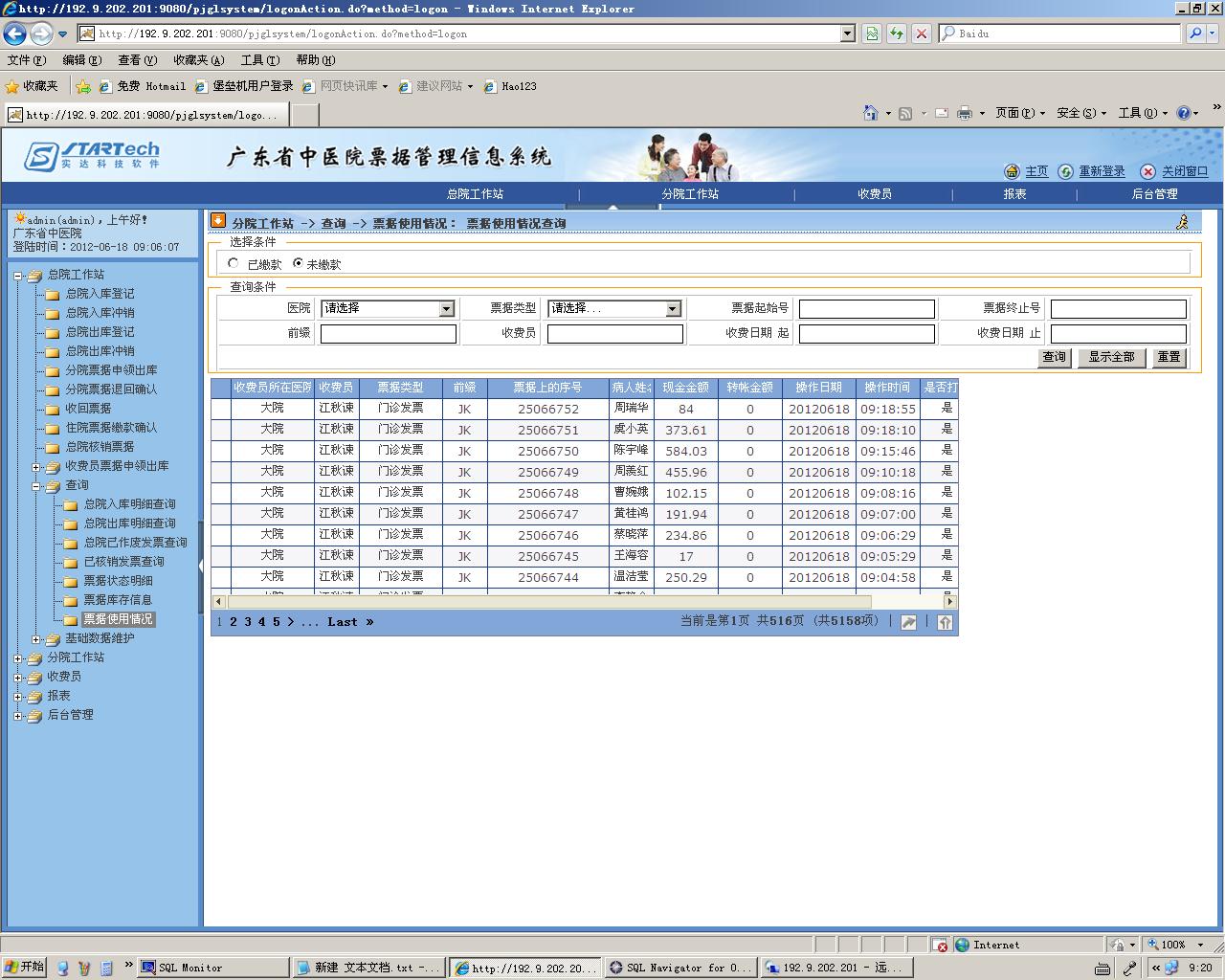This screenshot has height=980, width=1225.
Task: Open the 票据类型 dropdown
Action: point(614,308)
